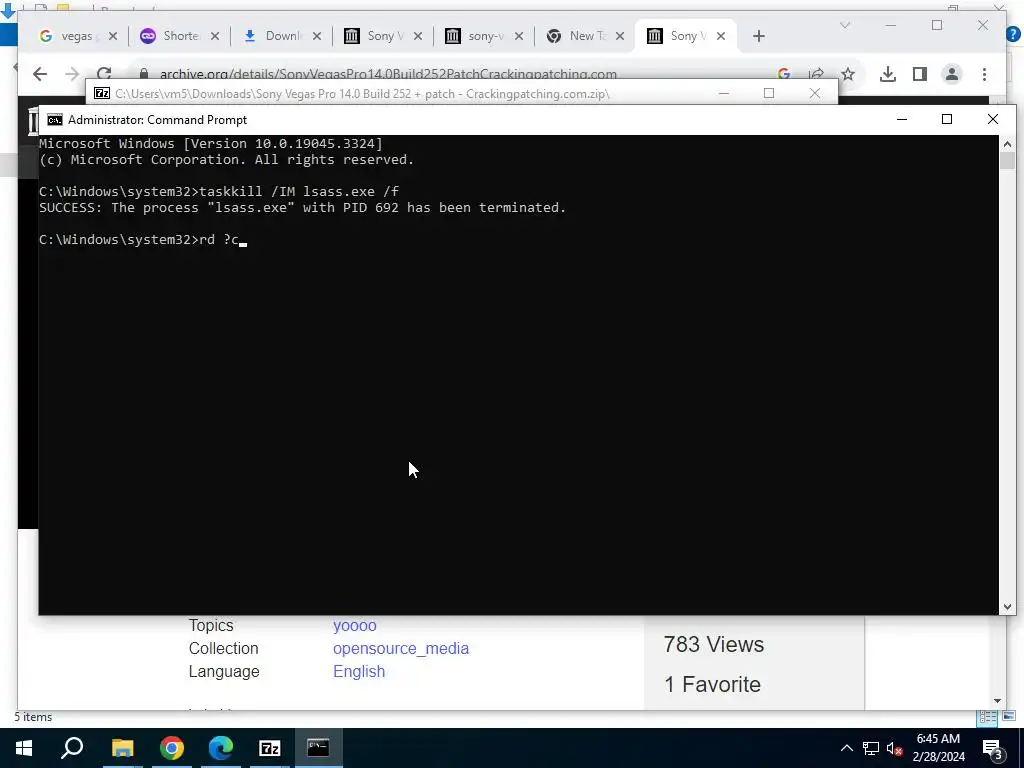Open 7-Zip from taskbar
The width and height of the screenshot is (1024, 768).
click(270, 748)
